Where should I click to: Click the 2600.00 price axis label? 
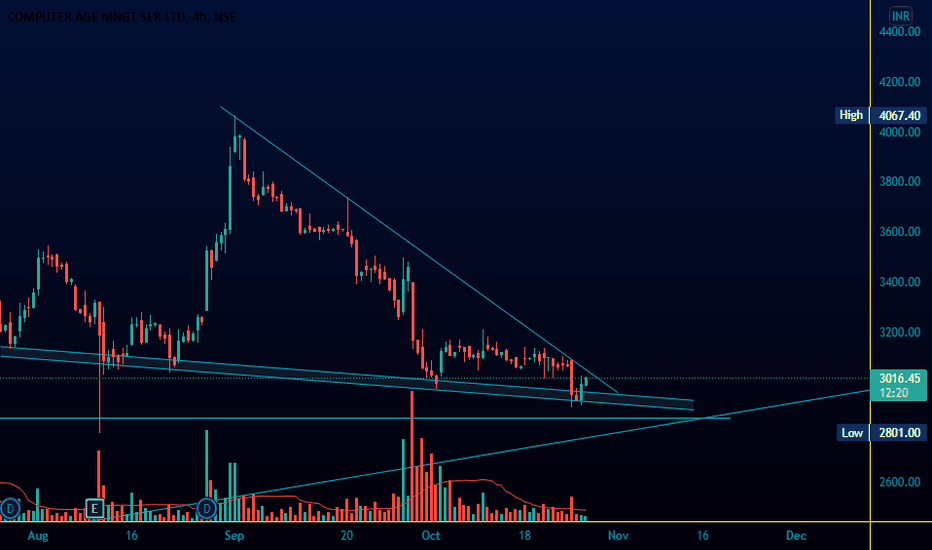pos(900,482)
